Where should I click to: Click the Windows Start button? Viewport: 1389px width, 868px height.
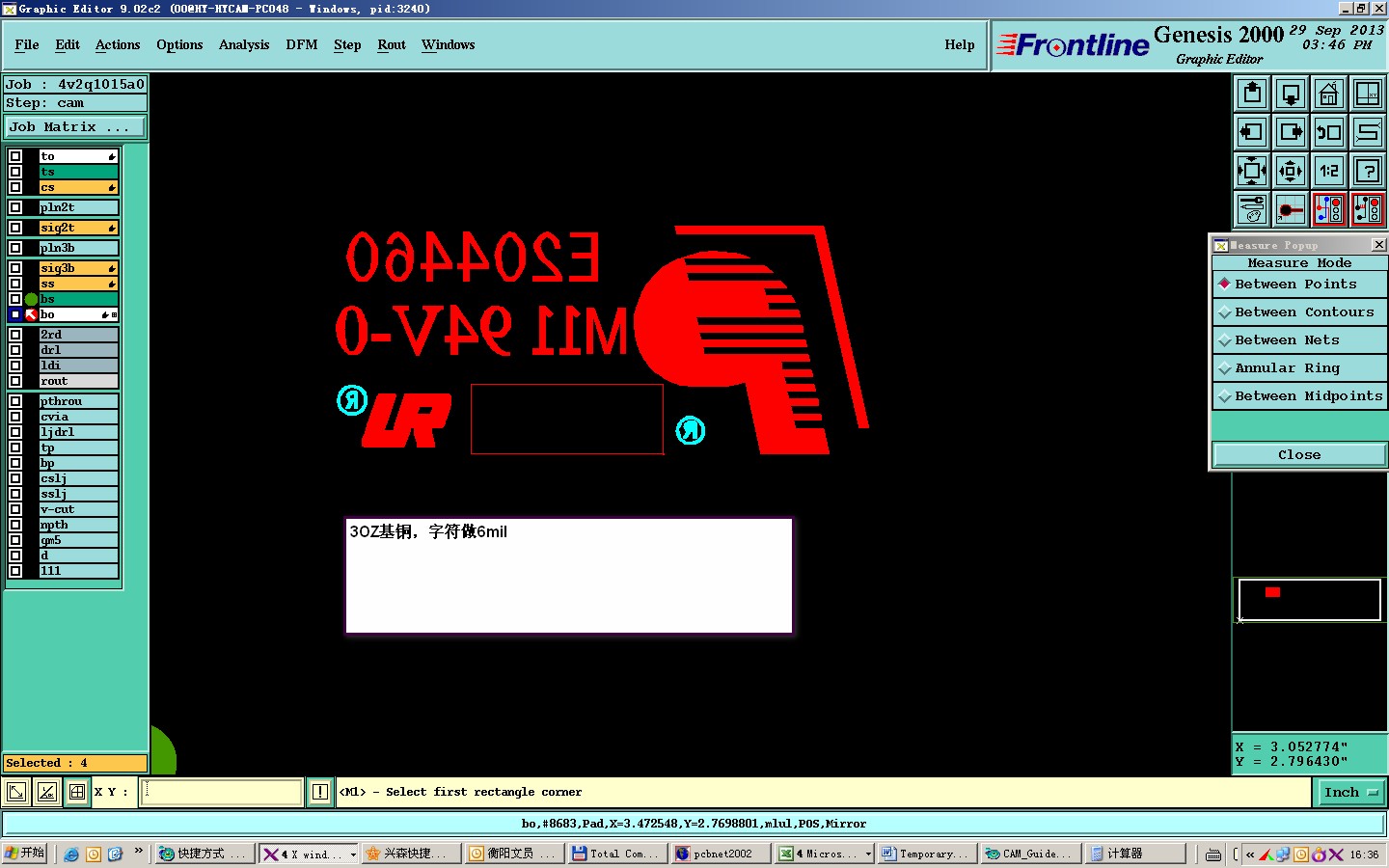tap(25, 854)
